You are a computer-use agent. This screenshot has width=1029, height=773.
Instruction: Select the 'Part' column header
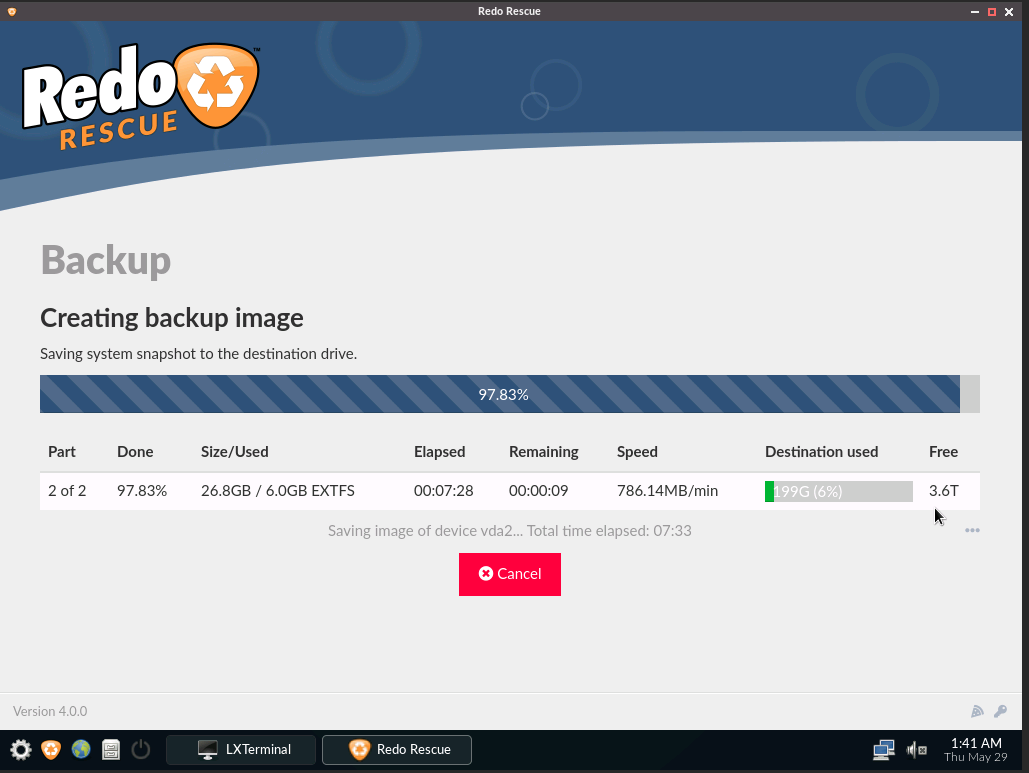[62, 451]
